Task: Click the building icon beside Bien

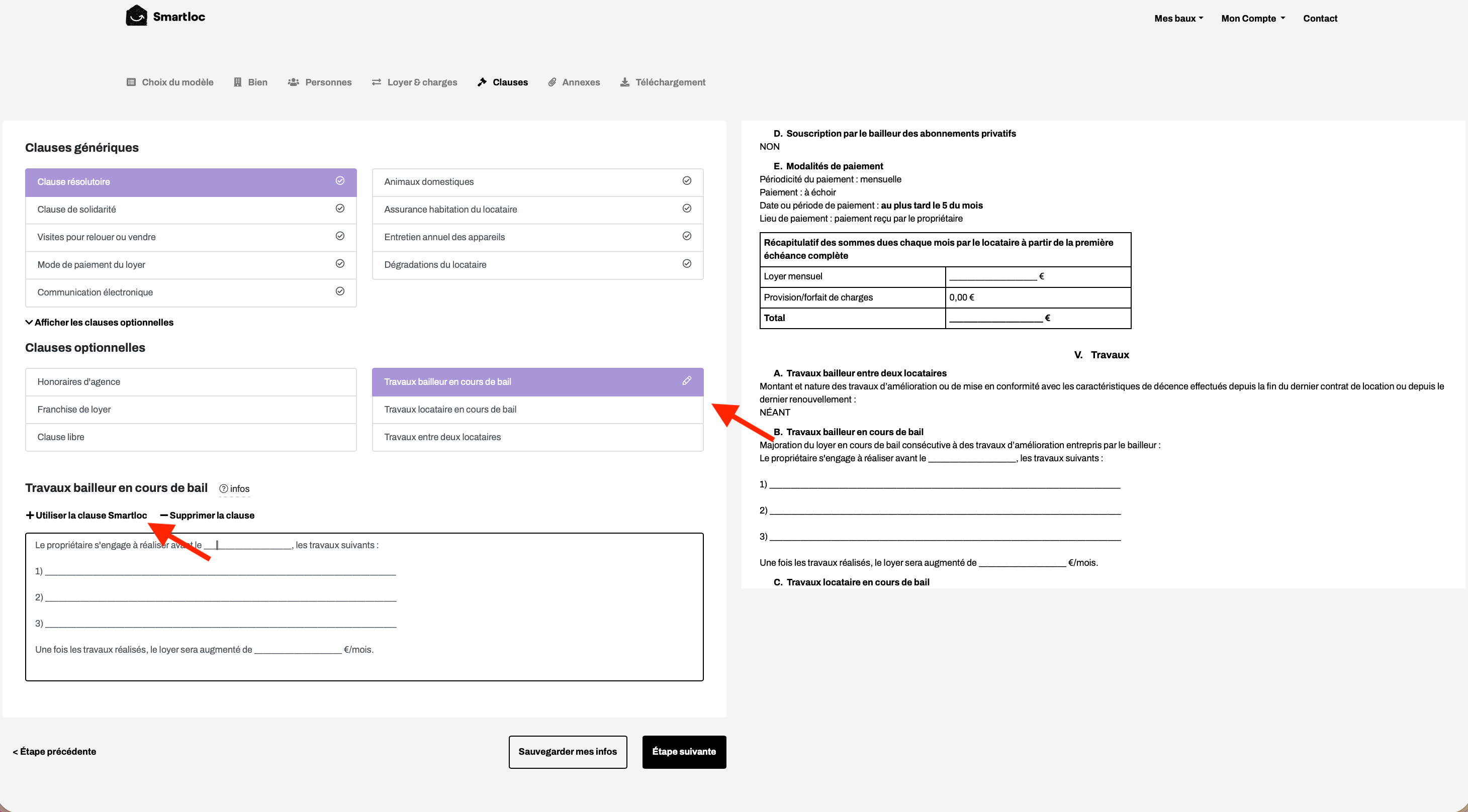Action: [x=238, y=82]
